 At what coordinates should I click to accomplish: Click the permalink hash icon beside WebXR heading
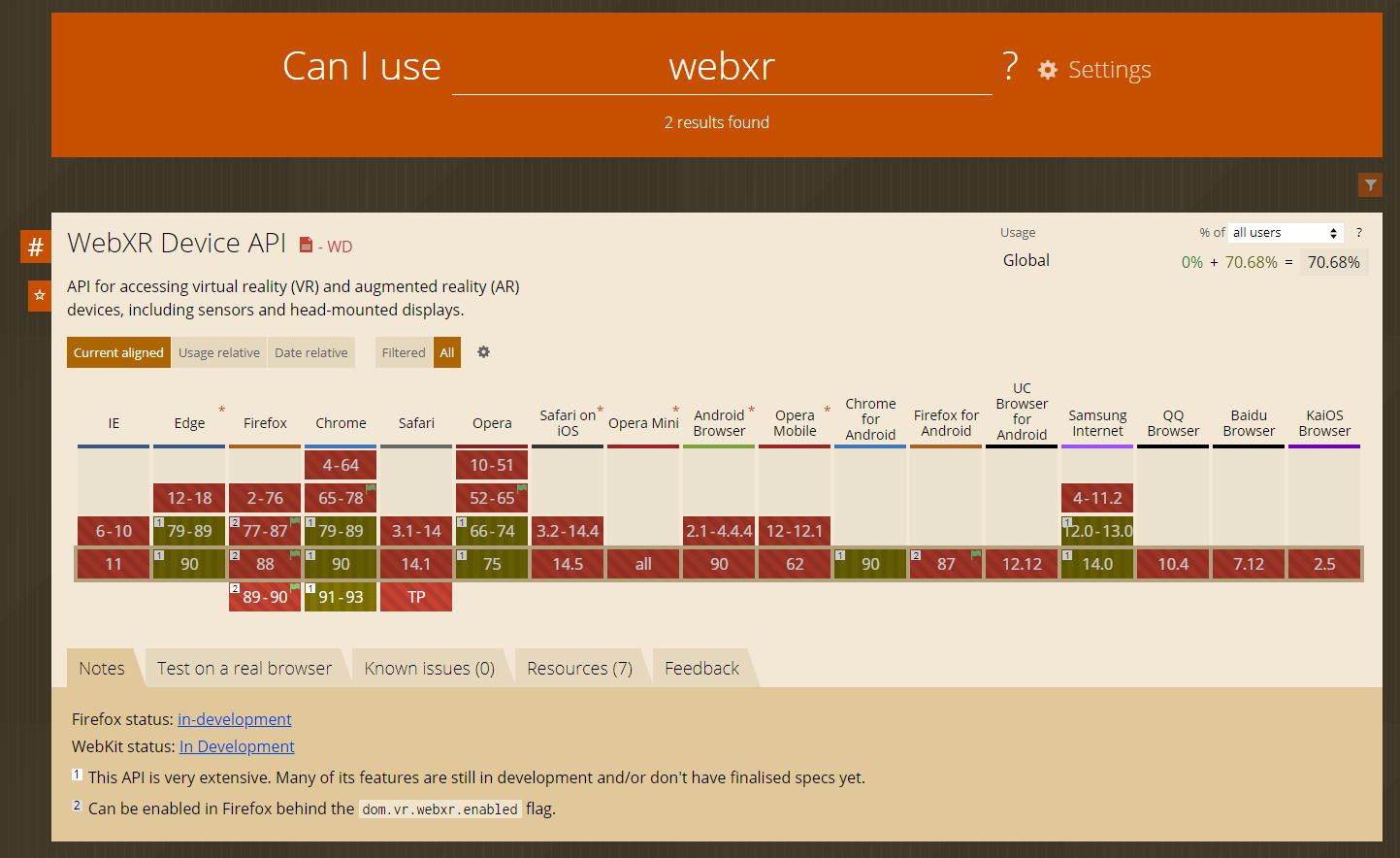pyautogui.click(x=35, y=247)
